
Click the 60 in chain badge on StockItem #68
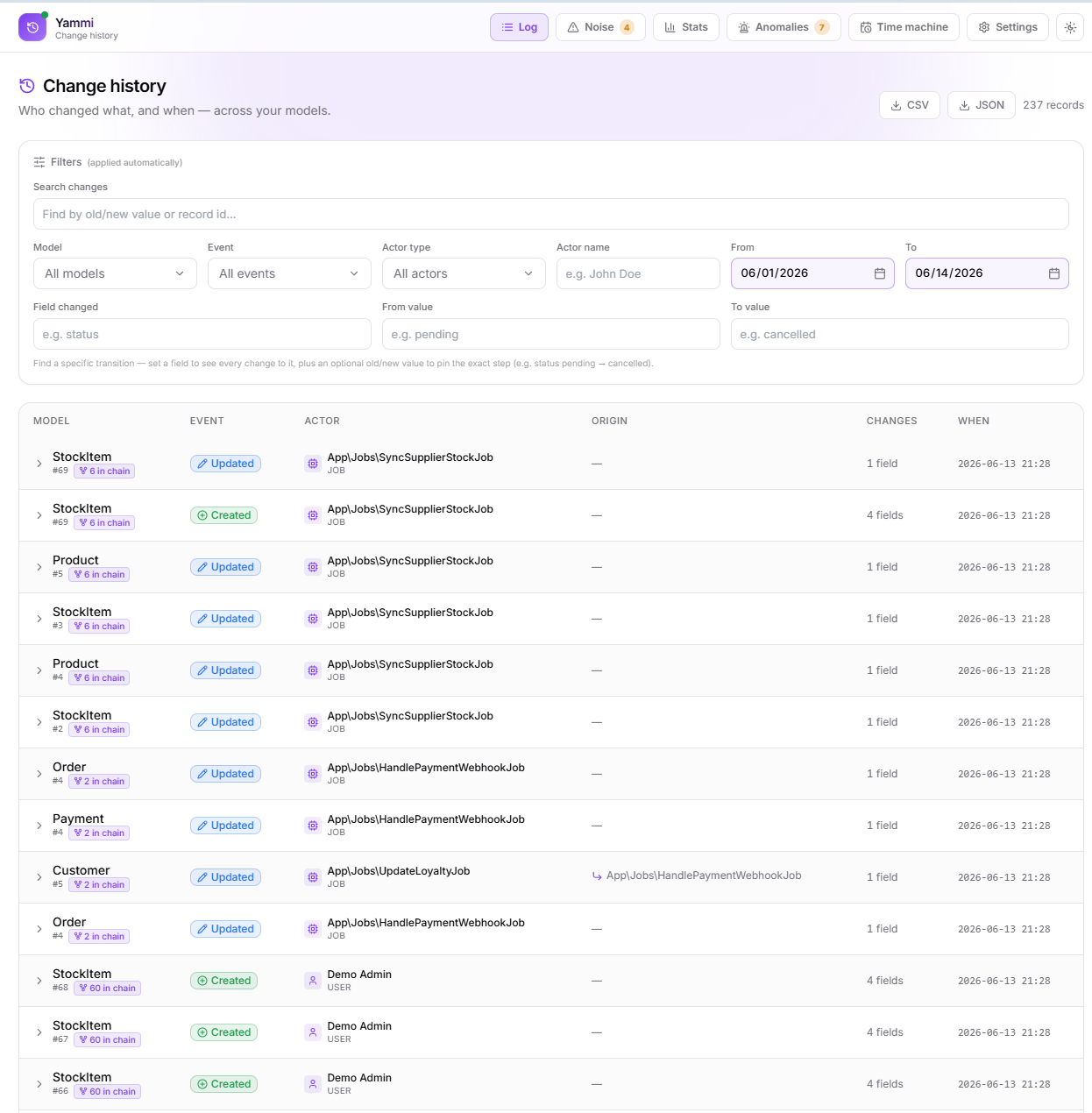click(107, 989)
